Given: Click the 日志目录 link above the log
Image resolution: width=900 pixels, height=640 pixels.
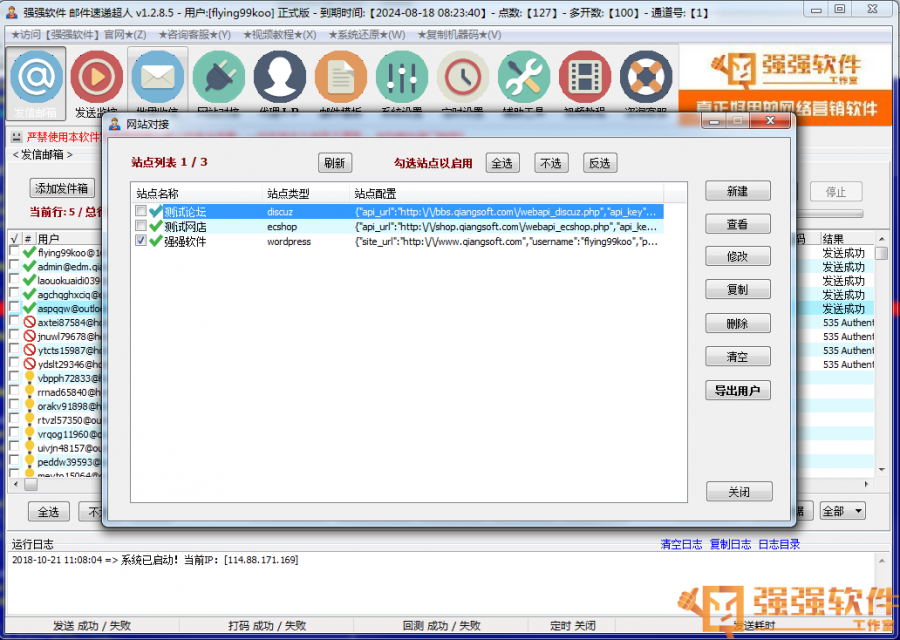Looking at the screenshot, I should click(779, 544).
